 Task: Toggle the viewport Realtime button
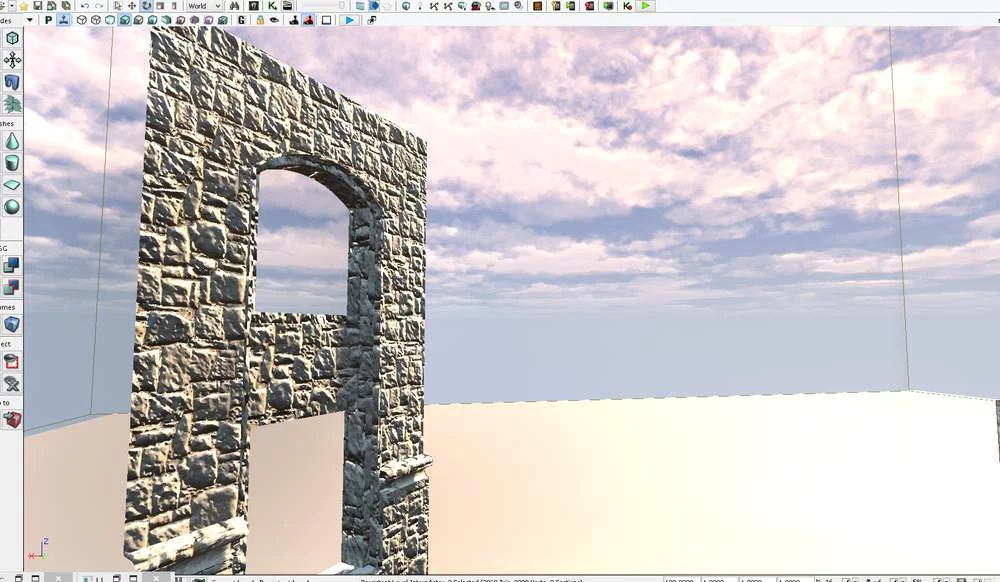[x=64, y=20]
